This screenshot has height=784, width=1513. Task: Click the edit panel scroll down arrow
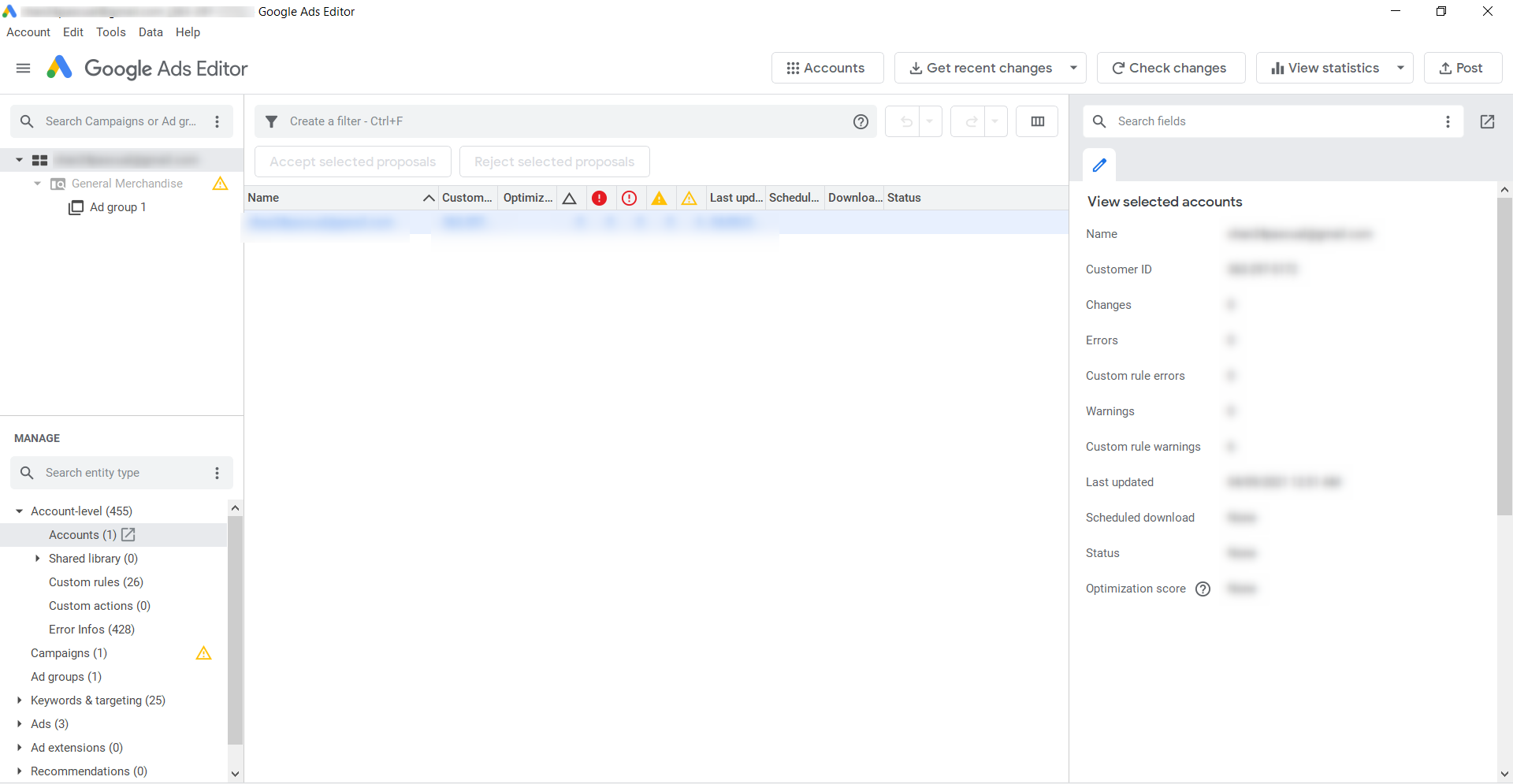[x=1504, y=774]
